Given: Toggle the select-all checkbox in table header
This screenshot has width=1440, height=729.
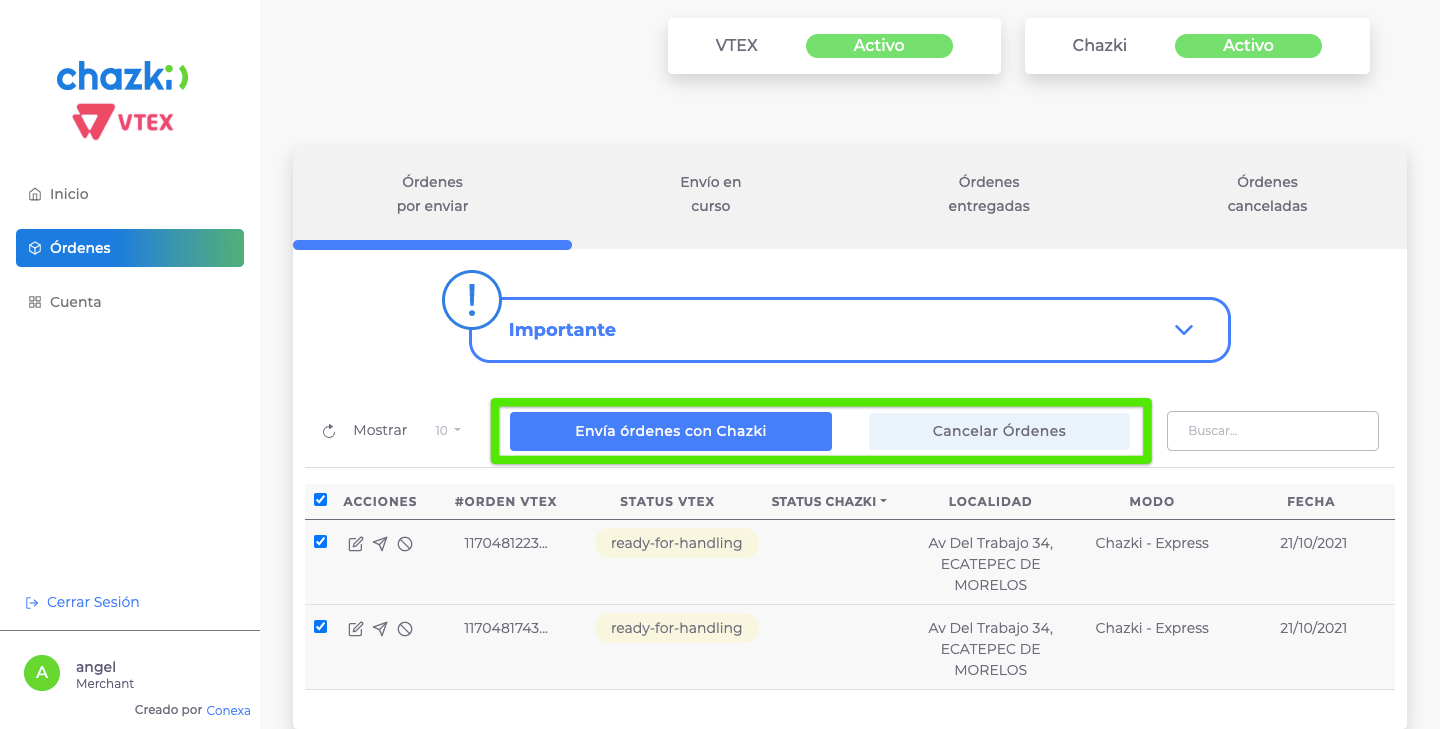Looking at the screenshot, I should (x=320, y=499).
